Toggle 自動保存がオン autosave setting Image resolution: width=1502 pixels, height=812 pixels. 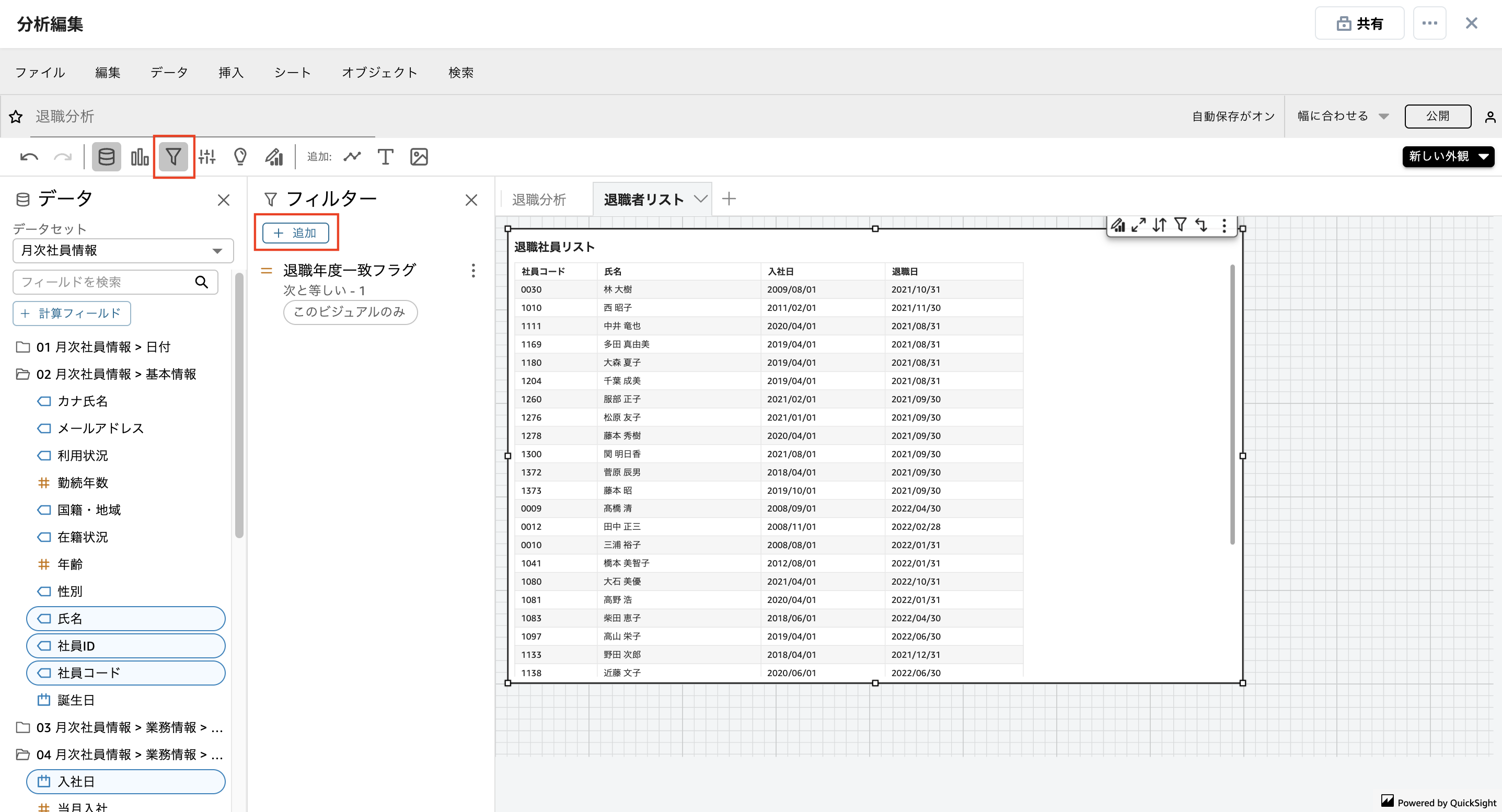point(1233,116)
